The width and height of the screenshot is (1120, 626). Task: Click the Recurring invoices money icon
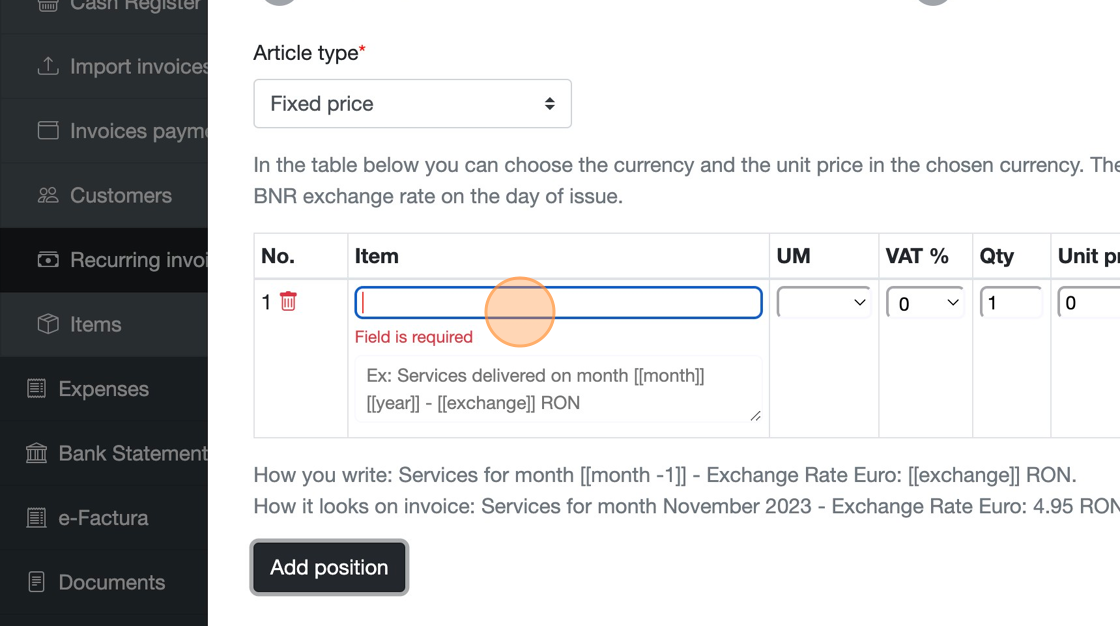pyautogui.click(x=47, y=260)
